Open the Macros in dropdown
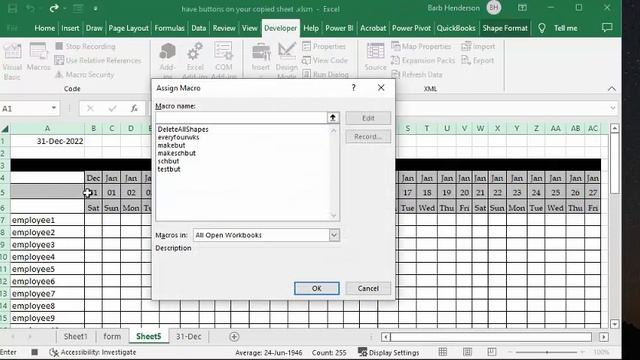Image resolution: width=640 pixels, height=360 pixels. click(333, 235)
